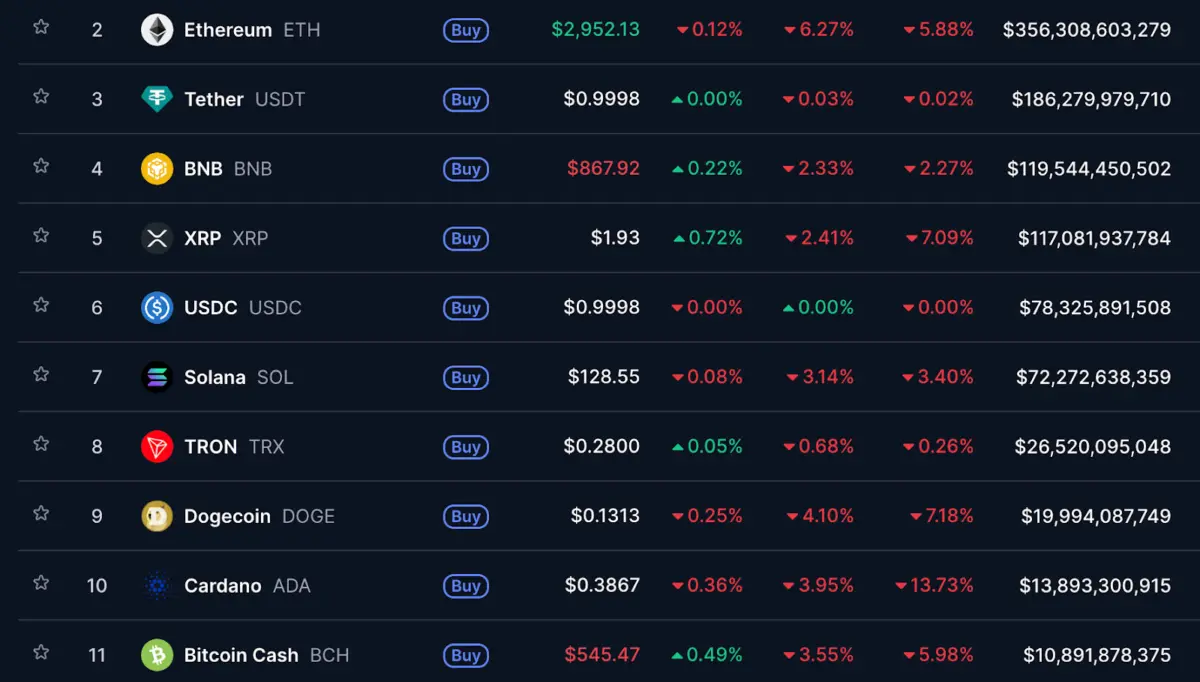1200x682 pixels.
Task: Click the Bitcoin Cash green logo icon
Action: click(x=158, y=655)
